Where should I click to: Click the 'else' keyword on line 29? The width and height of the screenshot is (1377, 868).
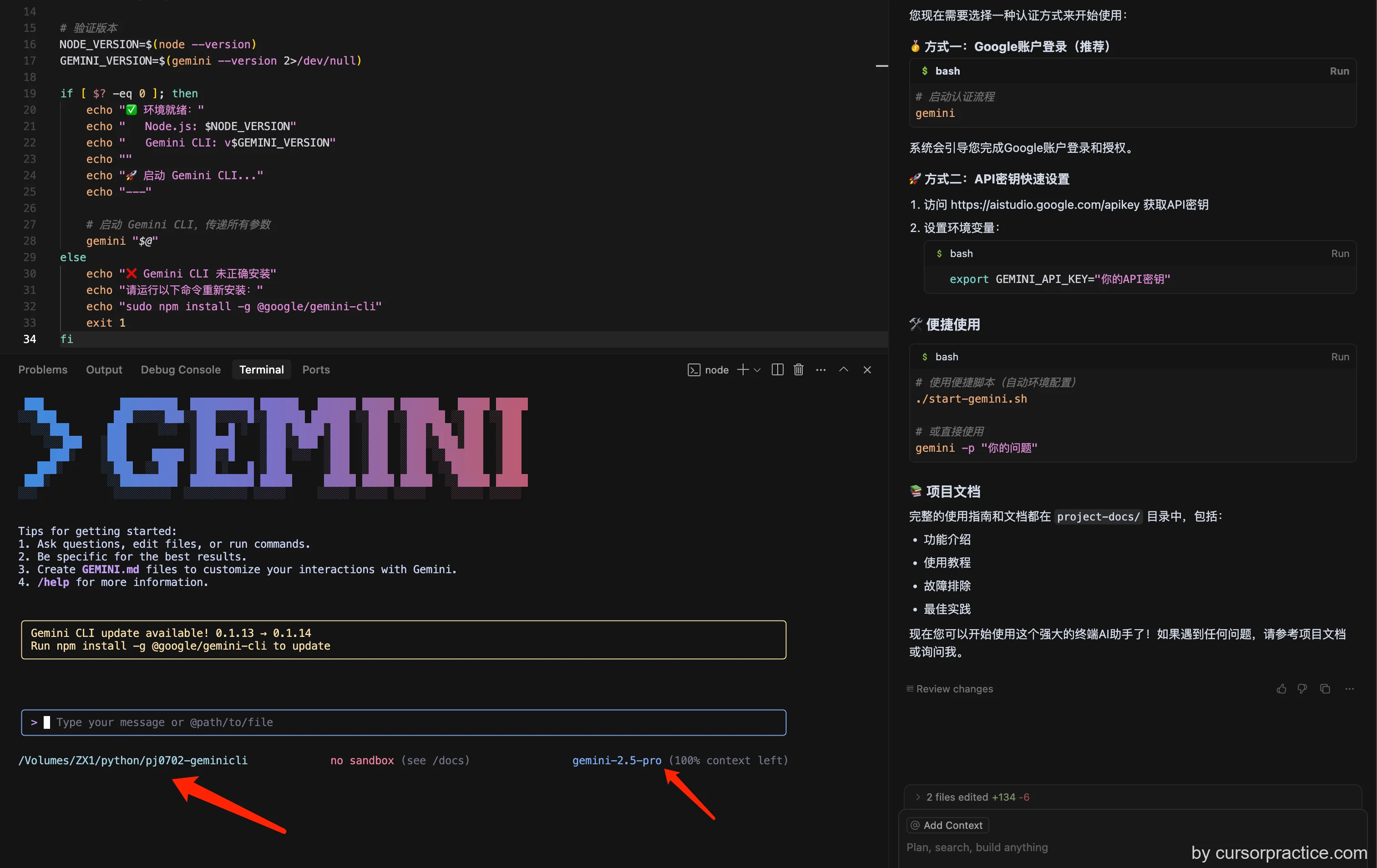click(73, 257)
